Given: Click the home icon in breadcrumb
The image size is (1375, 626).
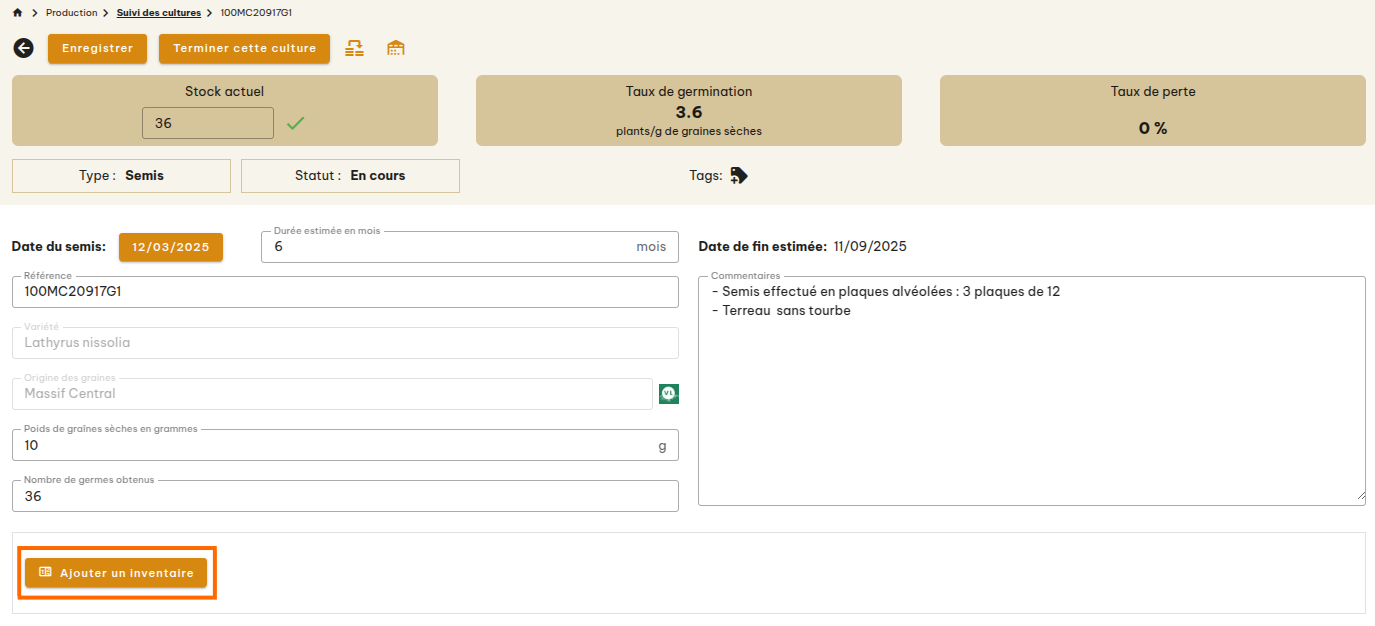Looking at the screenshot, I should (18, 13).
